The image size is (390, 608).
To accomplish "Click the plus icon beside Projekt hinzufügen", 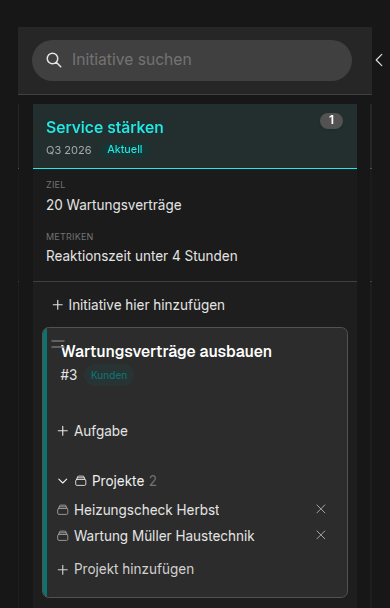I will pos(62,570).
